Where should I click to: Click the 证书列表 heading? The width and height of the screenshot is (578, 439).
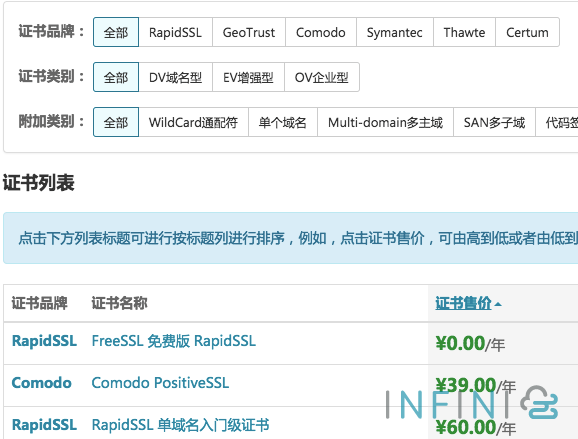tap(39, 183)
